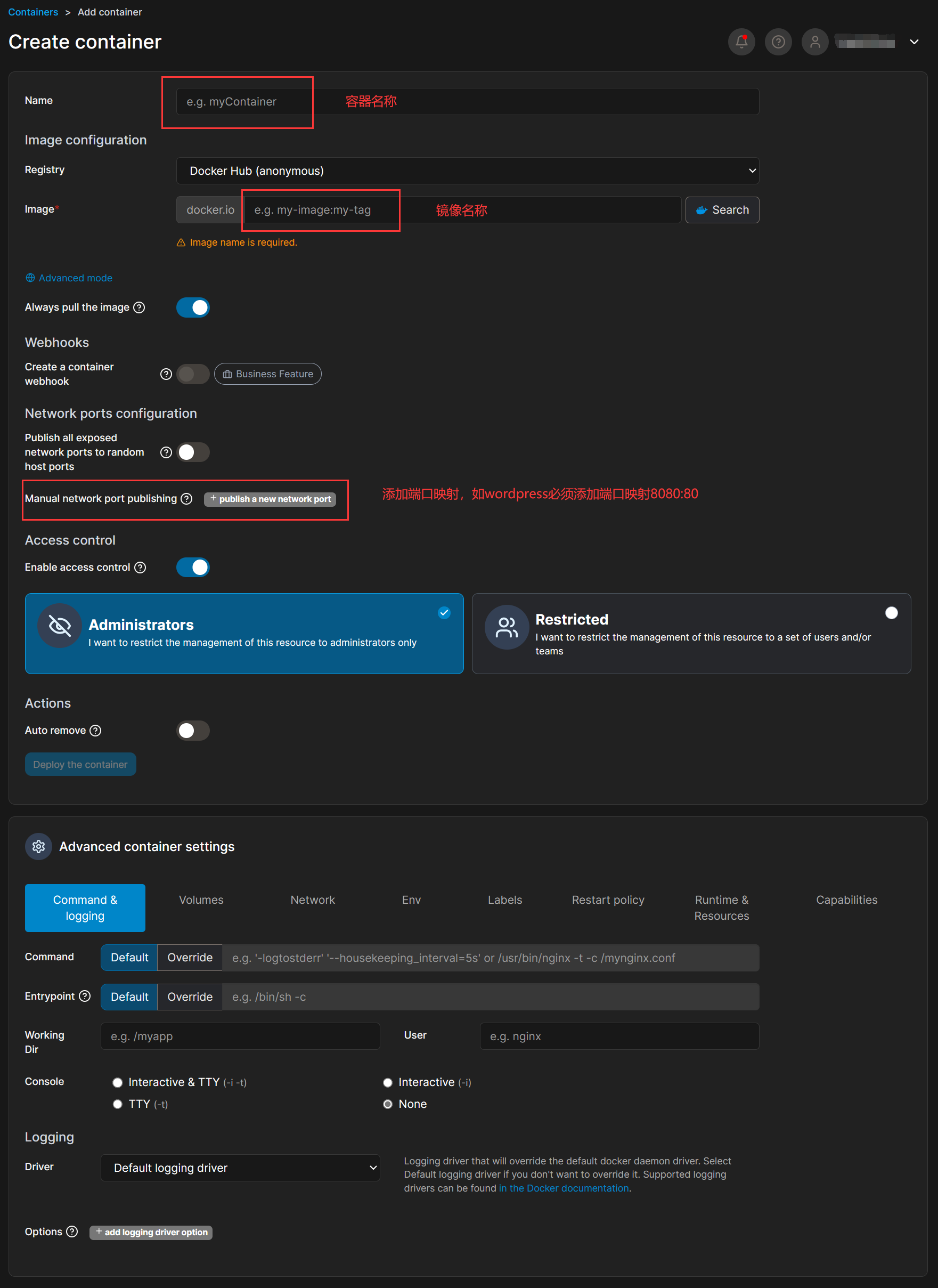Select Default for Entrypoint

(x=129, y=997)
